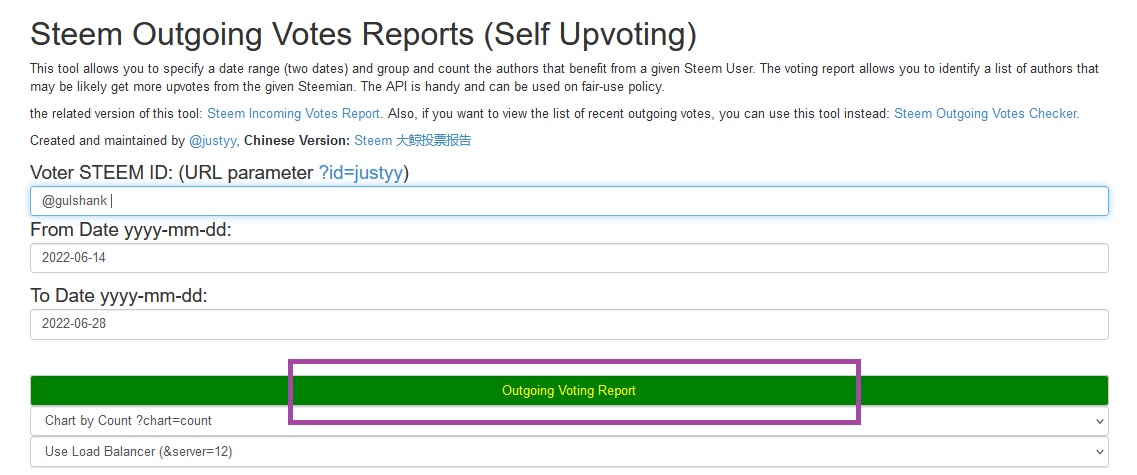Click the Steem Outgoing Votes Reports page heading

pyautogui.click(x=363, y=35)
